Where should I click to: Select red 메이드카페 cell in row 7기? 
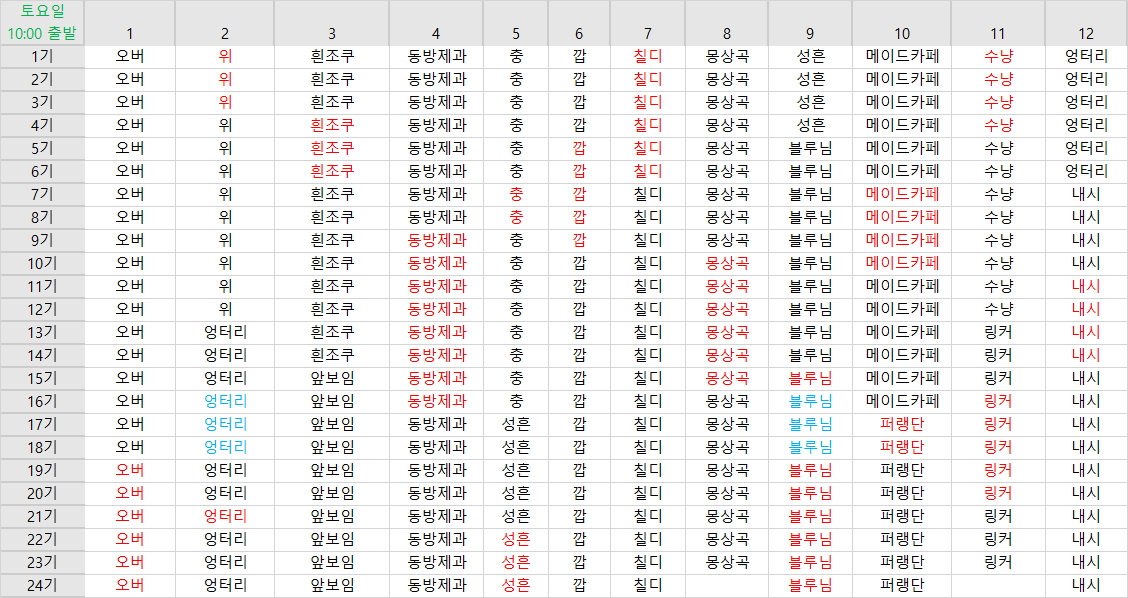901,194
